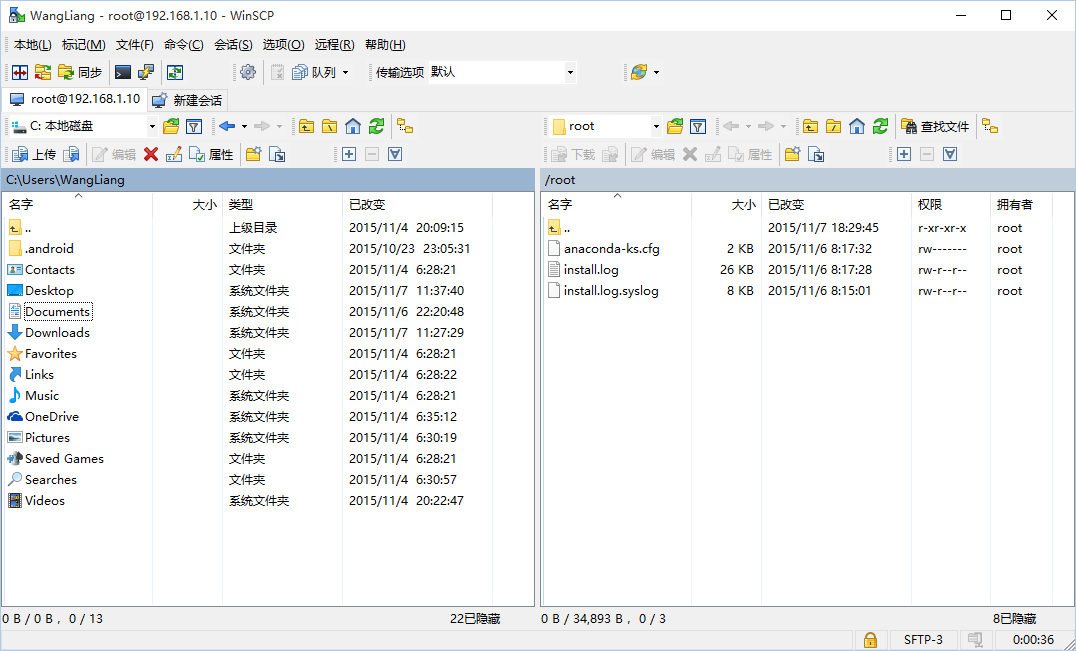Toggle the remote directory tree icon
This screenshot has height=651, width=1076.
(x=990, y=126)
